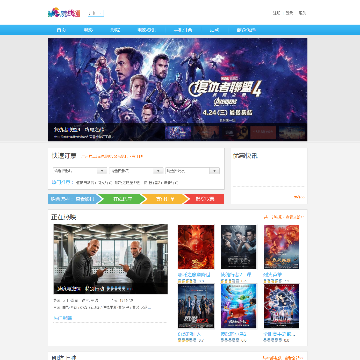
Task: Open the second item in the blue navigation bar
Action: tap(88, 30)
